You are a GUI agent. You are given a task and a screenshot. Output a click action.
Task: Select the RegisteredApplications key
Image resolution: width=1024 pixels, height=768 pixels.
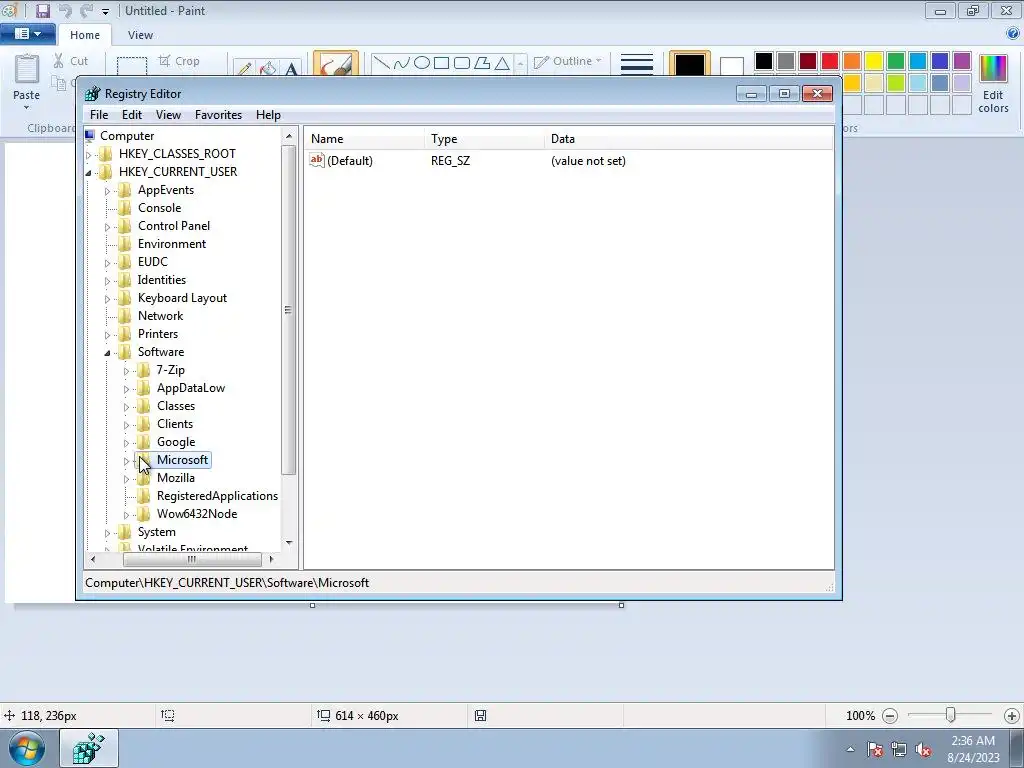point(217,496)
